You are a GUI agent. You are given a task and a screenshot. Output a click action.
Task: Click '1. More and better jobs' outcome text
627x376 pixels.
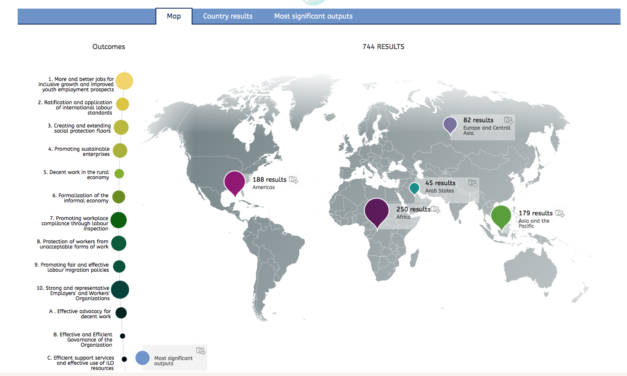click(x=76, y=84)
